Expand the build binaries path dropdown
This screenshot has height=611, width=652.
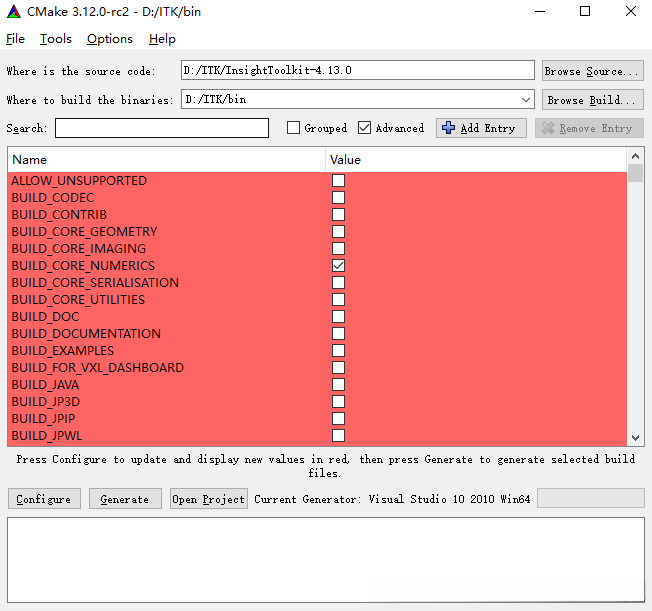pyautogui.click(x=526, y=99)
